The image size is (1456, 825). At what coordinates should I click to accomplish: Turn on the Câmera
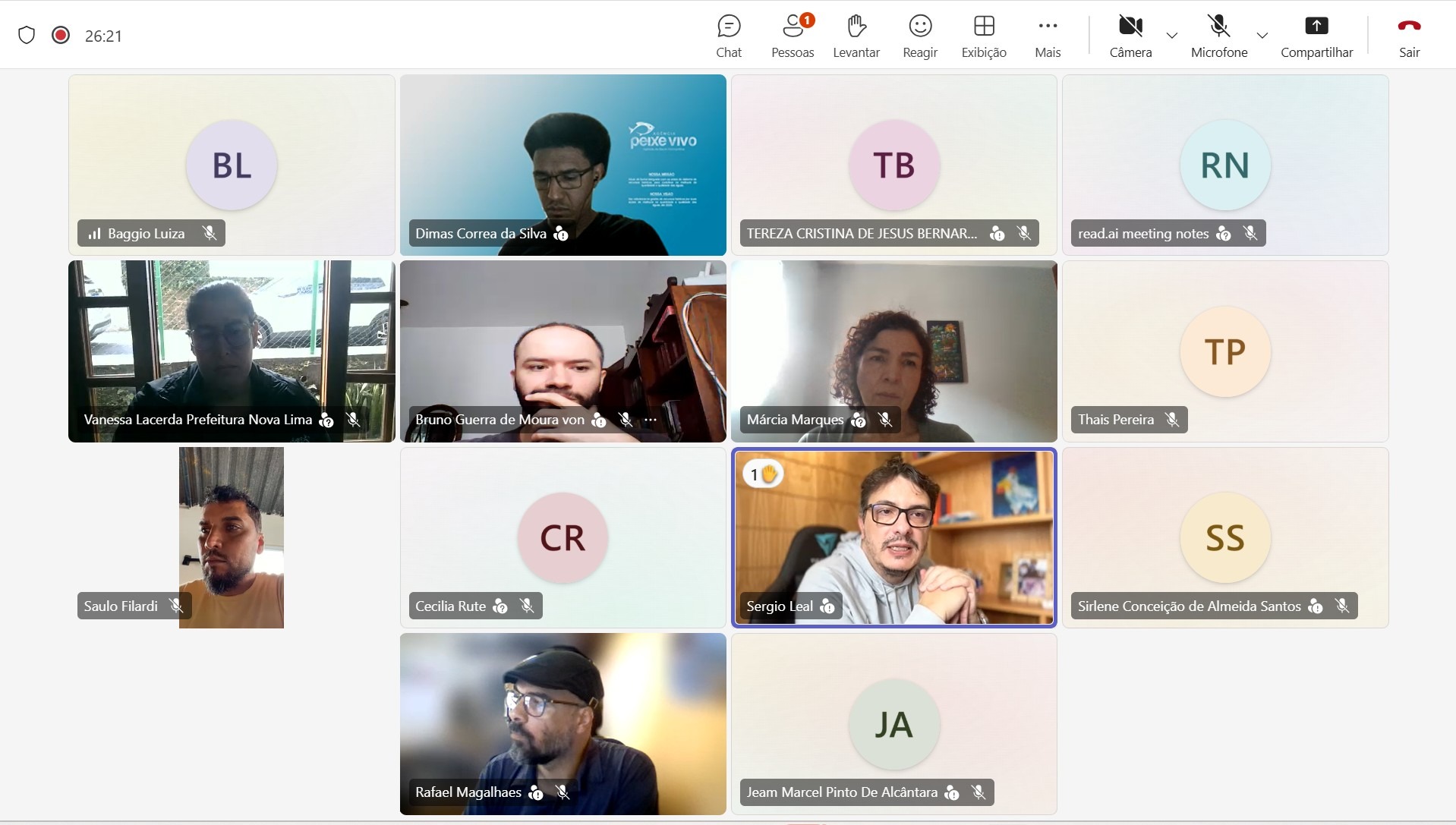pos(1130,36)
